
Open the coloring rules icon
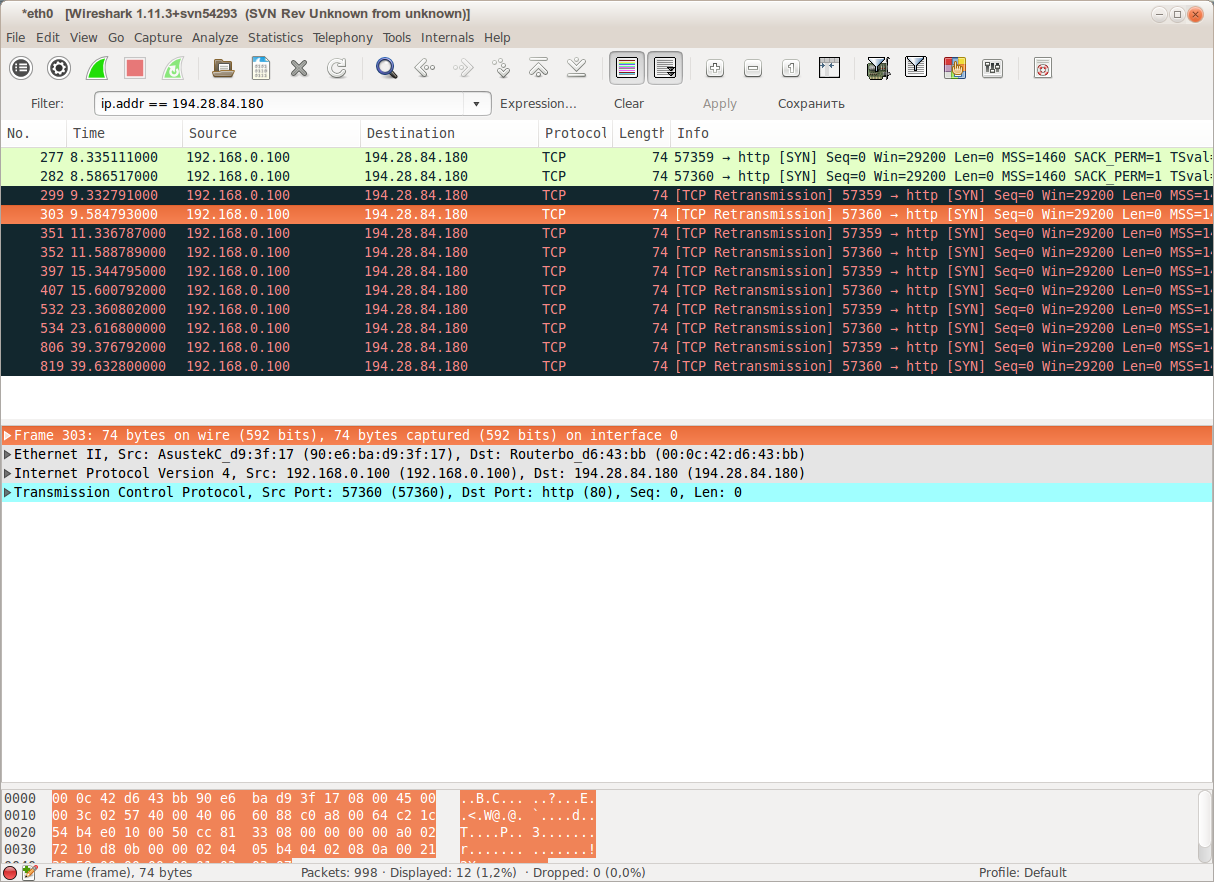(954, 68)
